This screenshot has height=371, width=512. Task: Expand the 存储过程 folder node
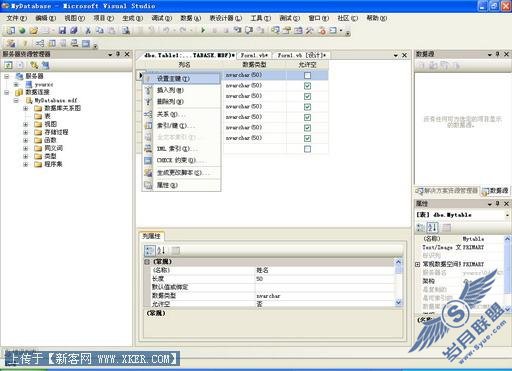click(25, 132)
